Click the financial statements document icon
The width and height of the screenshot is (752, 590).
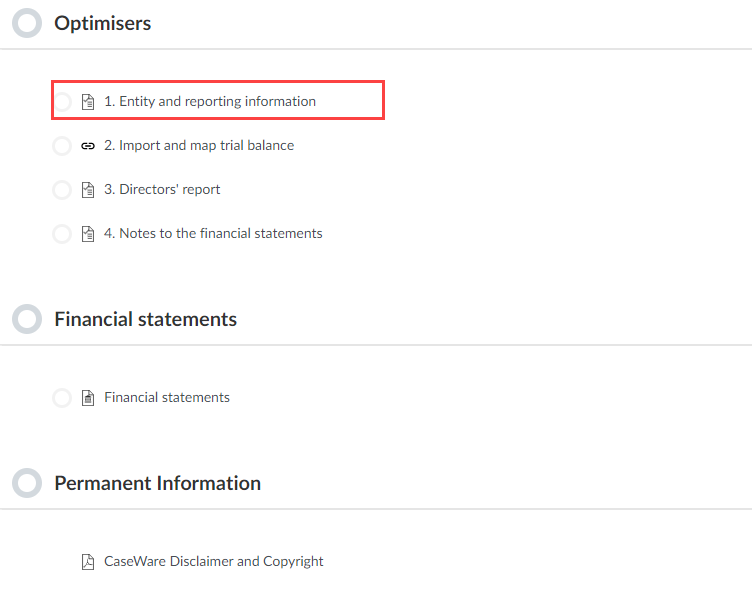coord(88,398)
